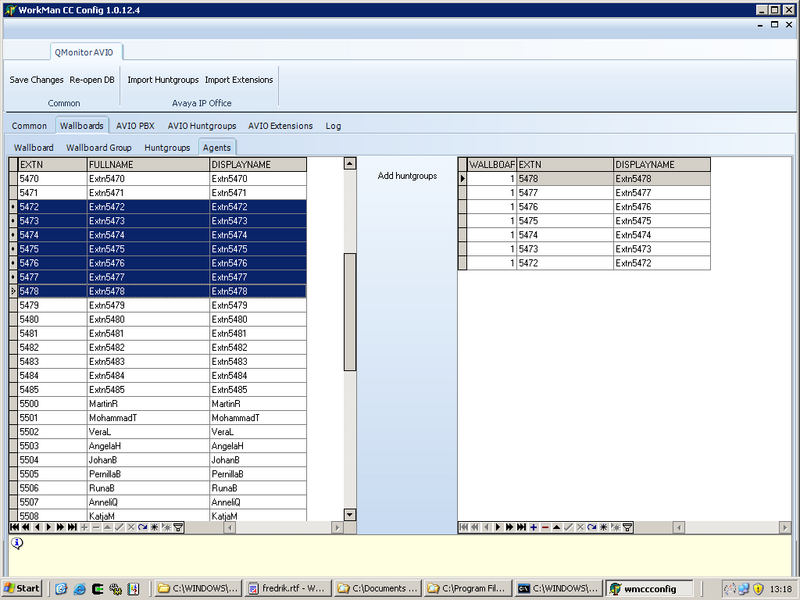Click the Save Changes button
The width and height of the screenshot is (800, 600).
pos(36,80)
